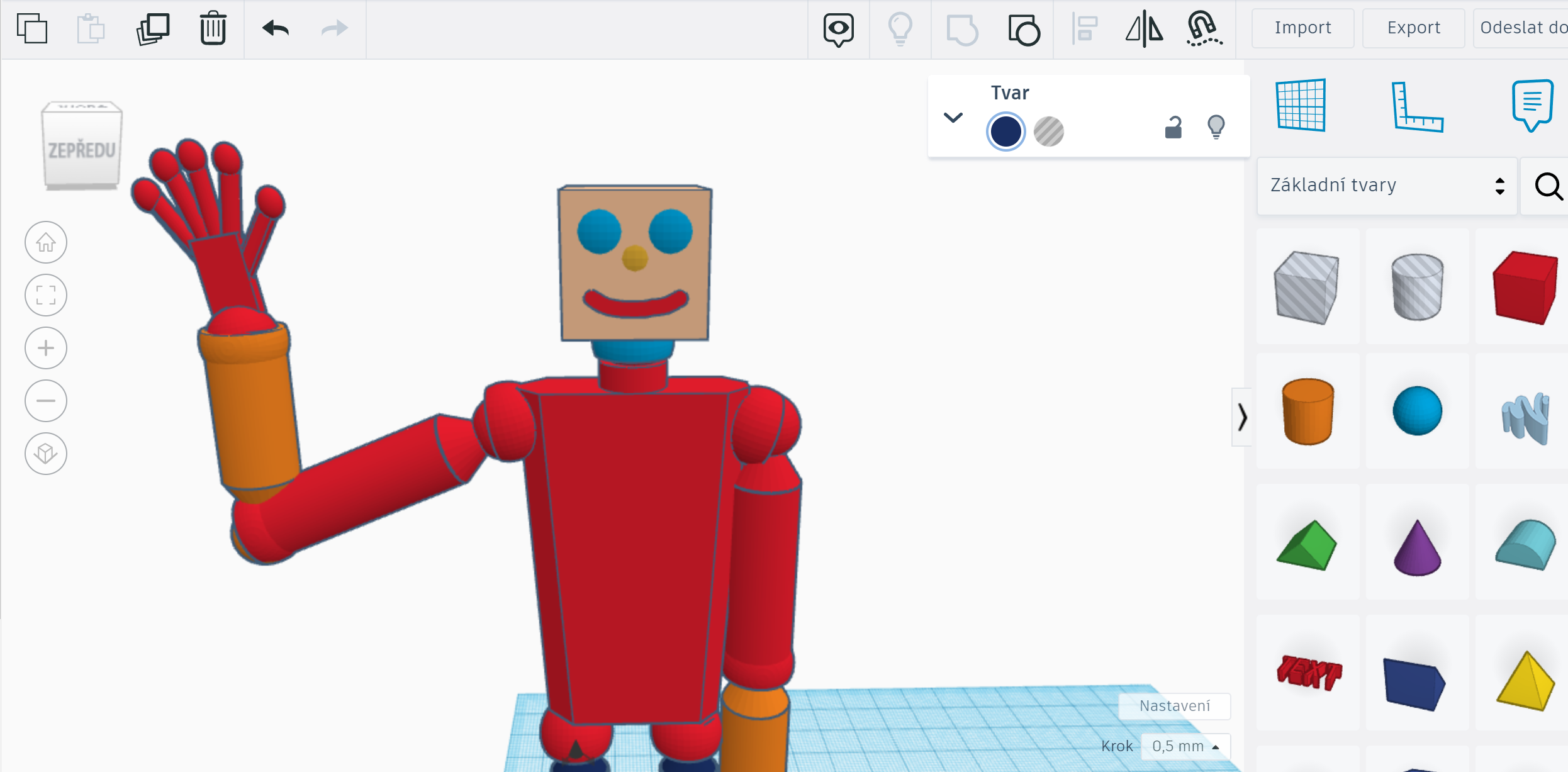
Task: Click the Duplicate and repeat icon
Action: (153, 28)
